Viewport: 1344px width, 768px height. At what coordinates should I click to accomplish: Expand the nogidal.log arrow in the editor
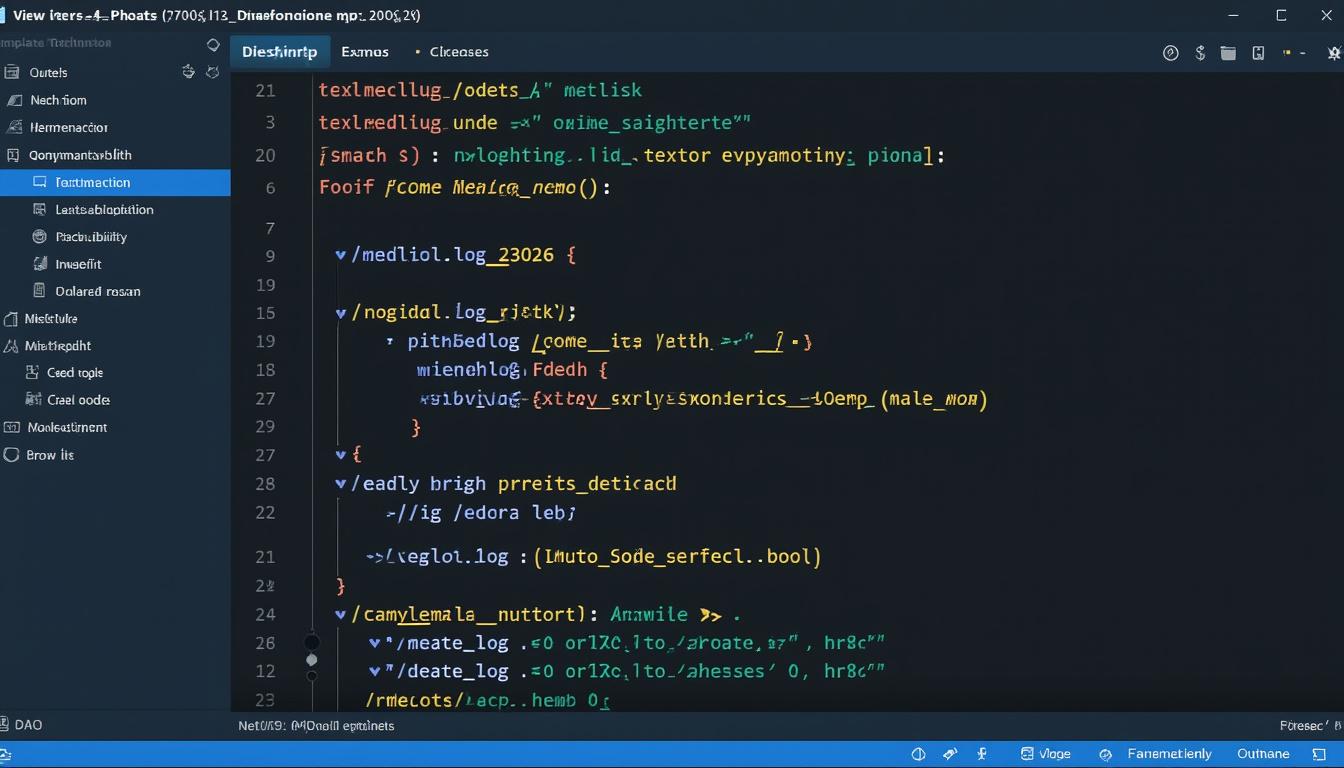click(x=340, y=311)
